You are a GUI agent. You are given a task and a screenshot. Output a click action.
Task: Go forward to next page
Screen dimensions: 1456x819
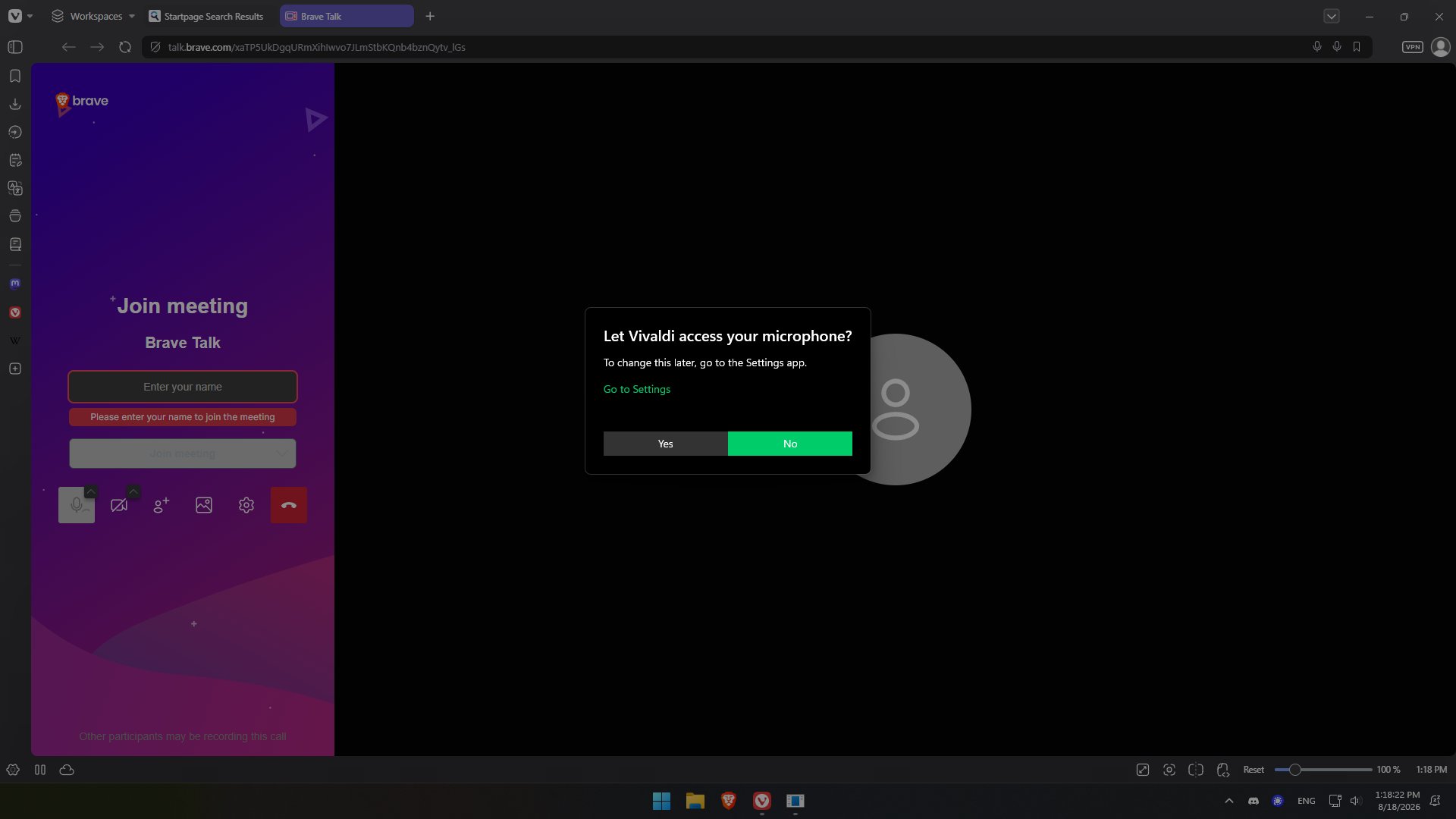[x=97, y=47]
